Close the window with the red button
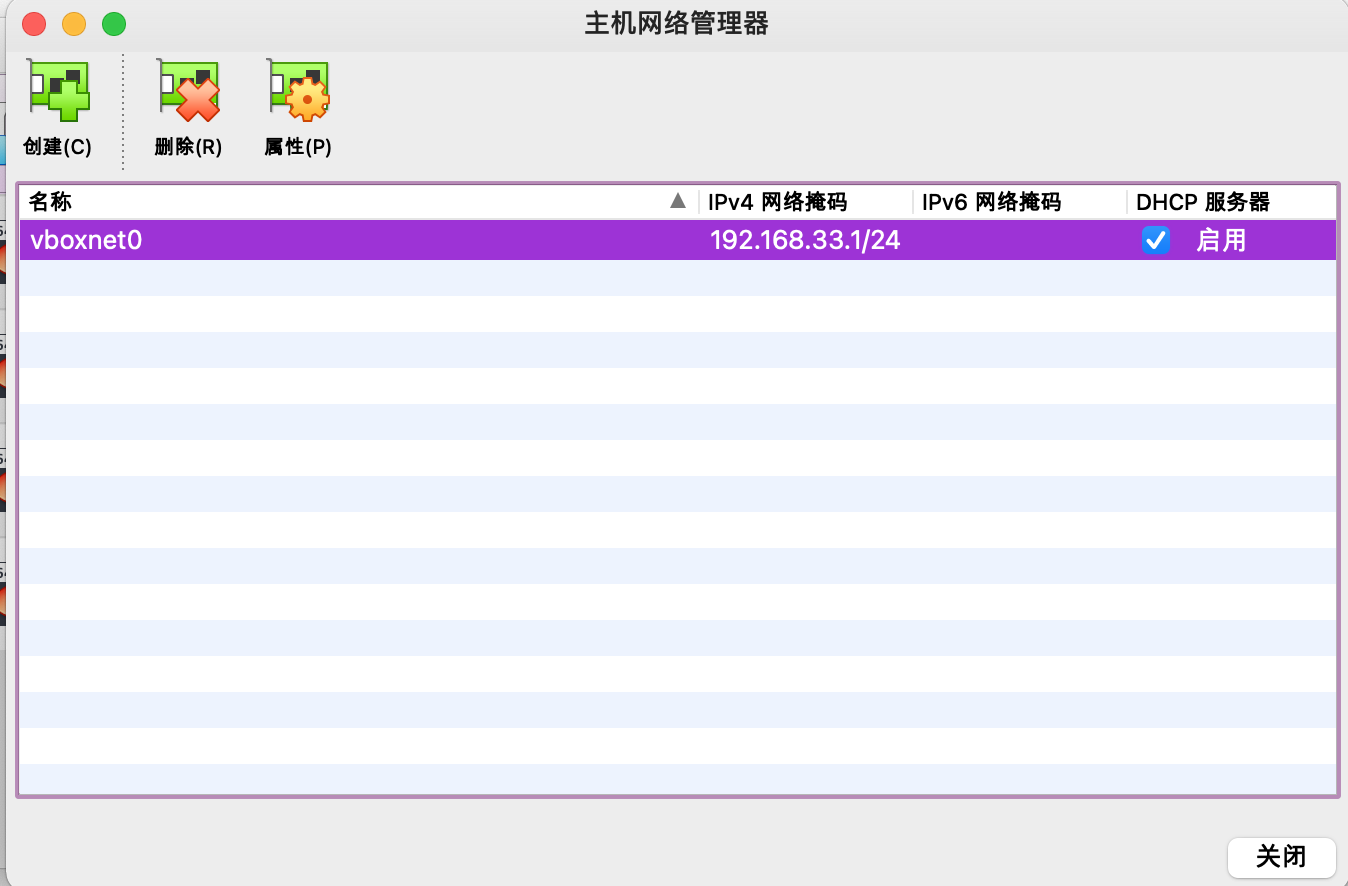The width and height of the screenshot is (1348, 886). [x=34, y=24]
